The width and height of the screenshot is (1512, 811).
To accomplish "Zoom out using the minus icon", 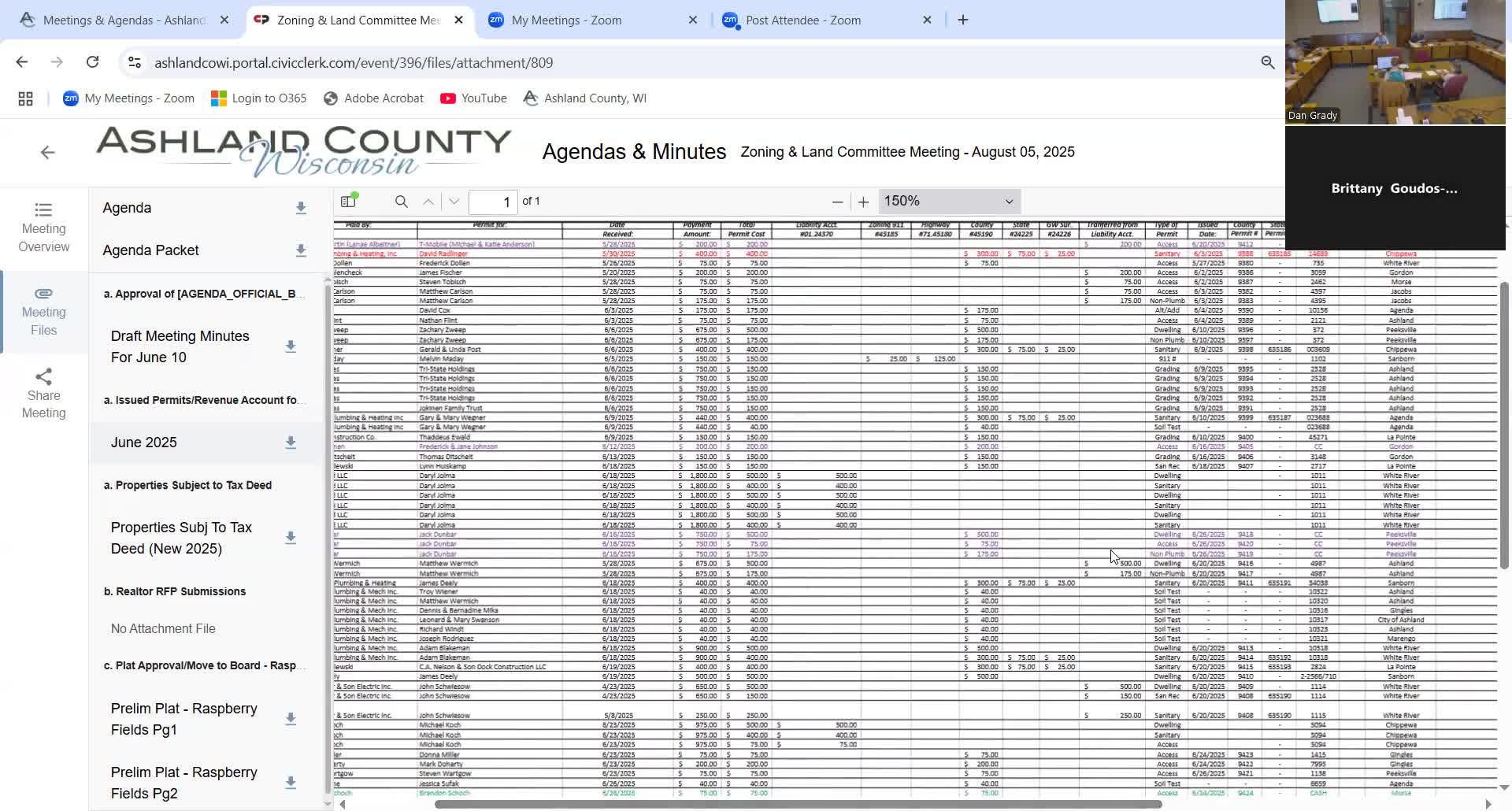I will 838,202.
